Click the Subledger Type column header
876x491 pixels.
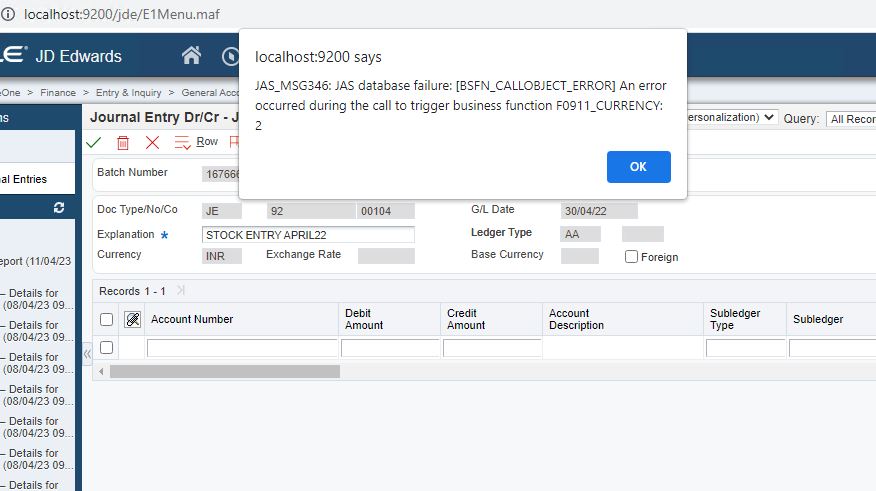pos(735,319)
